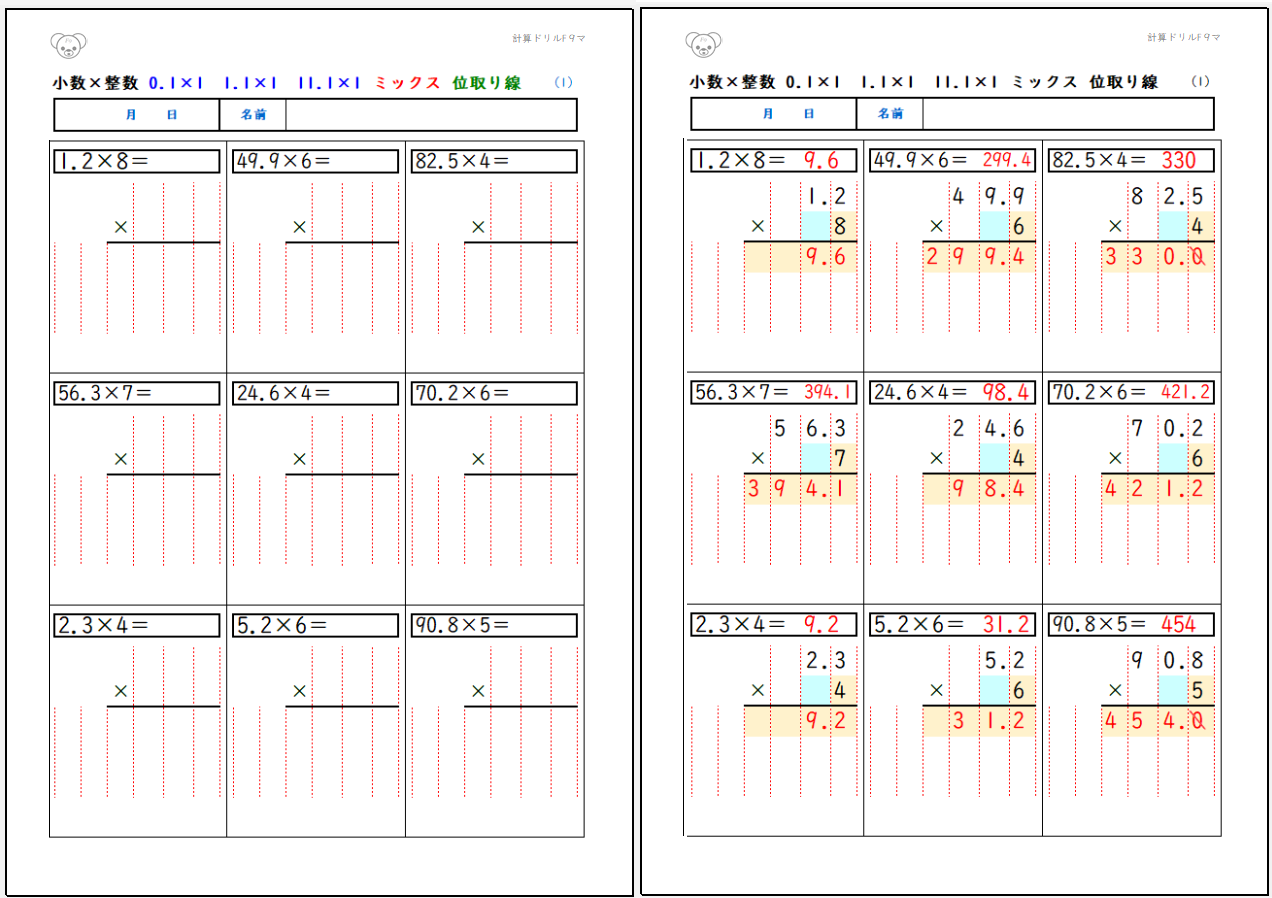
Task: Click the red answer 454 for 90.8×5
Action: [x=1179, y=625]
